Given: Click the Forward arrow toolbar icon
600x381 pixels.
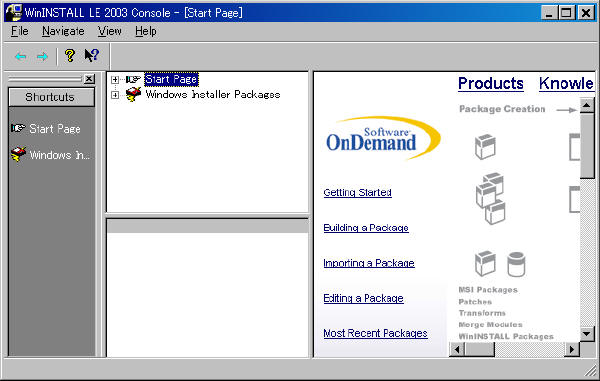Looking at the screenshot, I should 42,57.
